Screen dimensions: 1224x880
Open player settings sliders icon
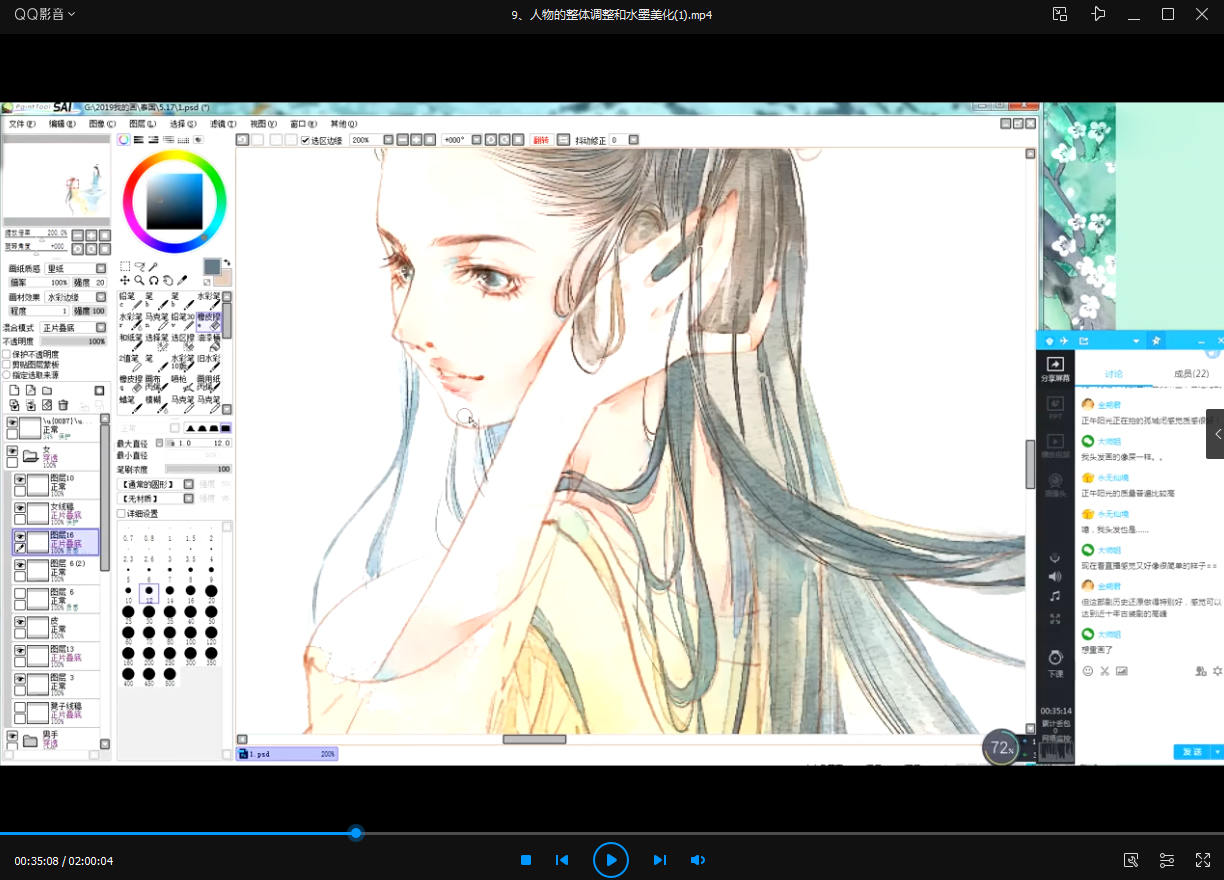click(1167, 860)
